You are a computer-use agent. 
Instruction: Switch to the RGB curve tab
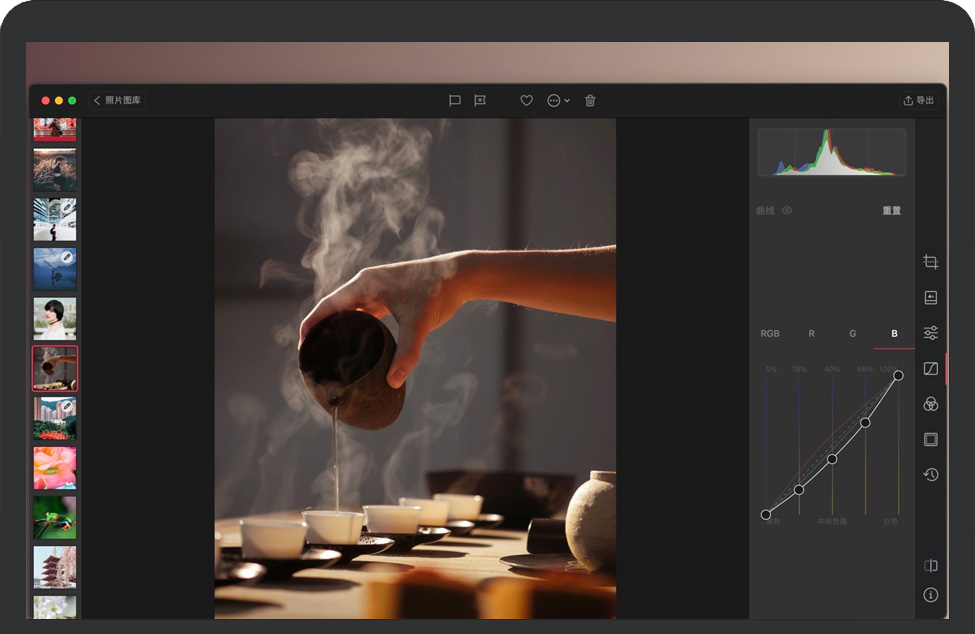point(769,334)
